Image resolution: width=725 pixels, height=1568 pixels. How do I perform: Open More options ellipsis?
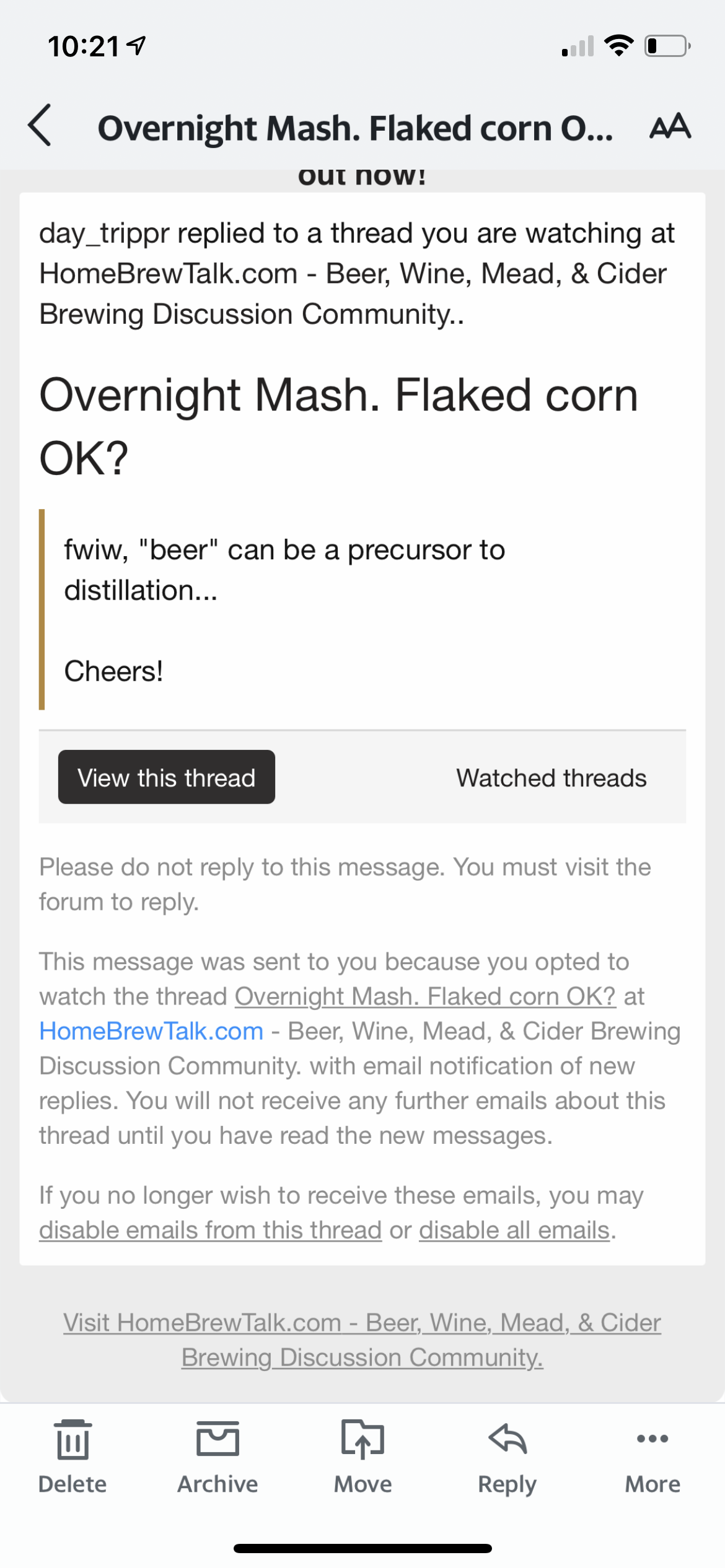652,1438
